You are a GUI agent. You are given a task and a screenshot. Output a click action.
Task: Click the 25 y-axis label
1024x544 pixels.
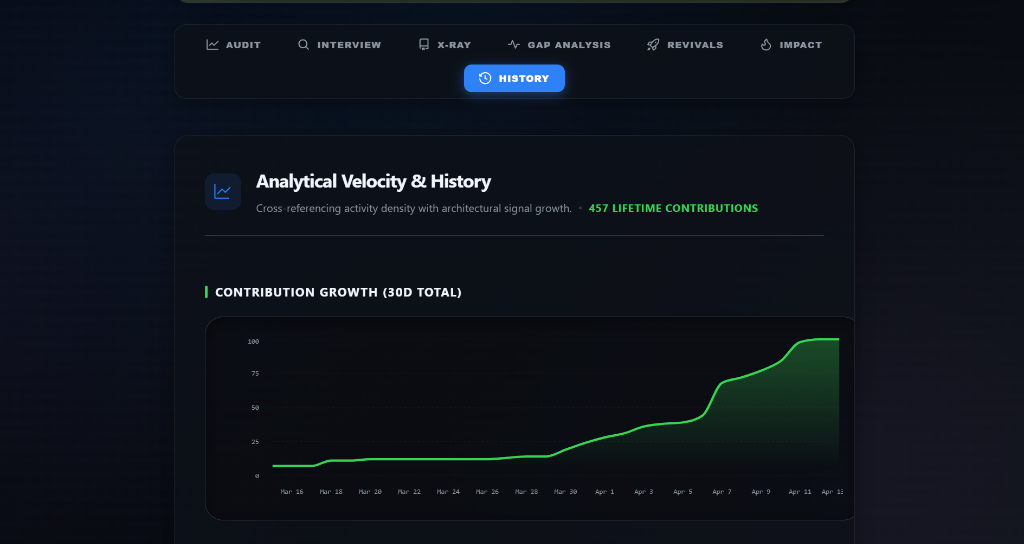tap(255, 442)
